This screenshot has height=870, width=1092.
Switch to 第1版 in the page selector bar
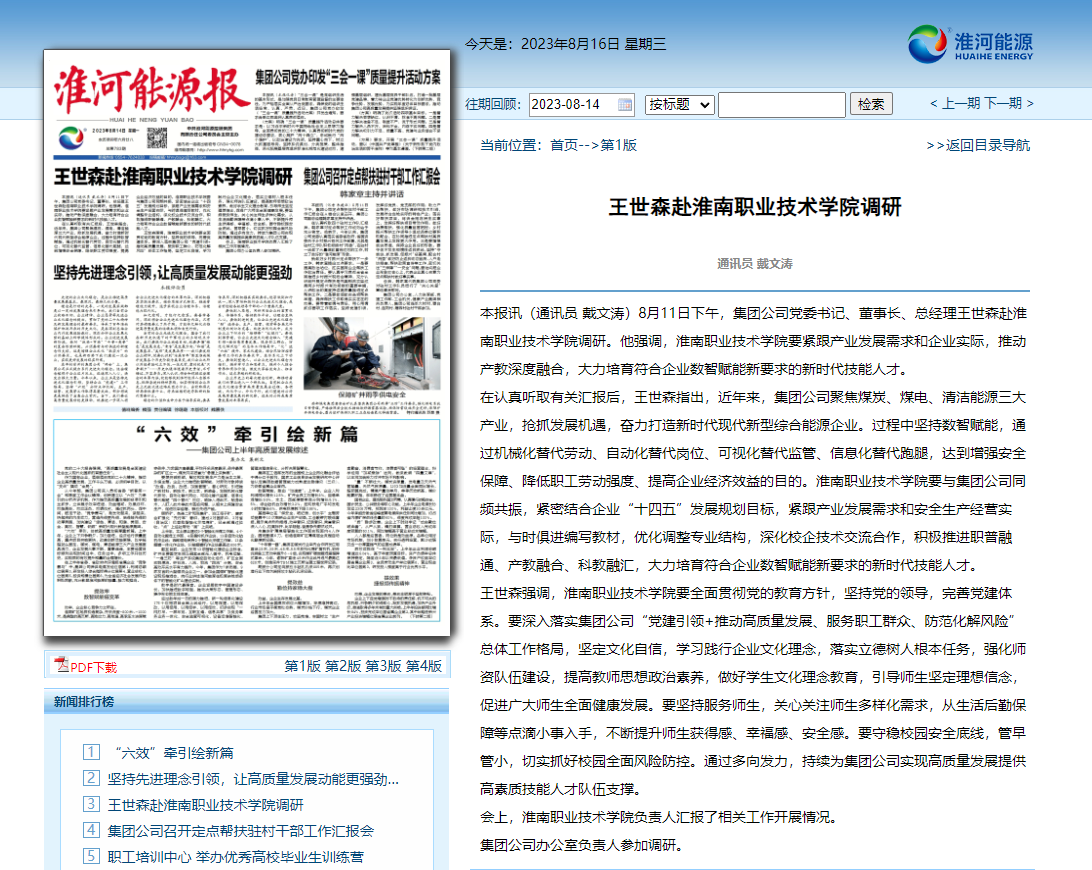point(302,666)
